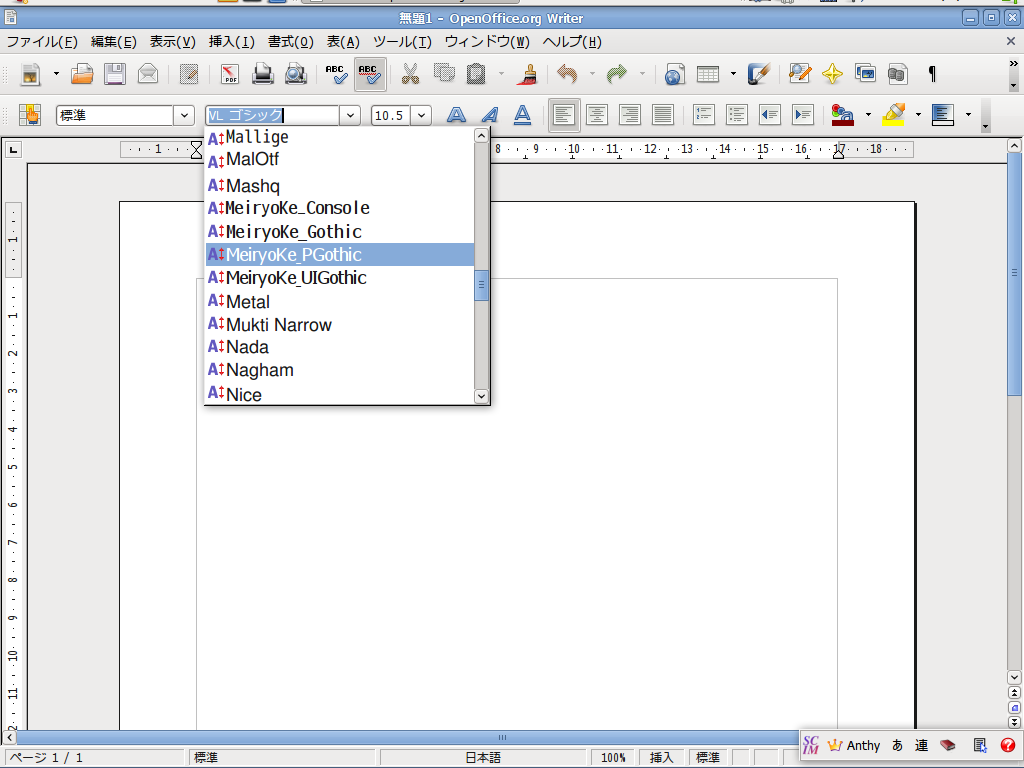Apply paragraph background color
Image resolution: width=1024 pixels, height=768 pixels.
[942, 115]
